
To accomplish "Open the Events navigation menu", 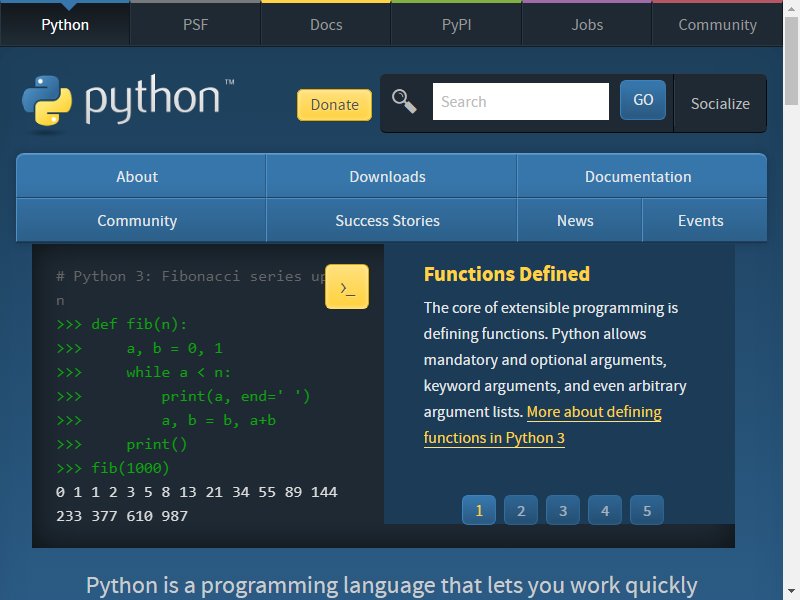I will [705, 220].
